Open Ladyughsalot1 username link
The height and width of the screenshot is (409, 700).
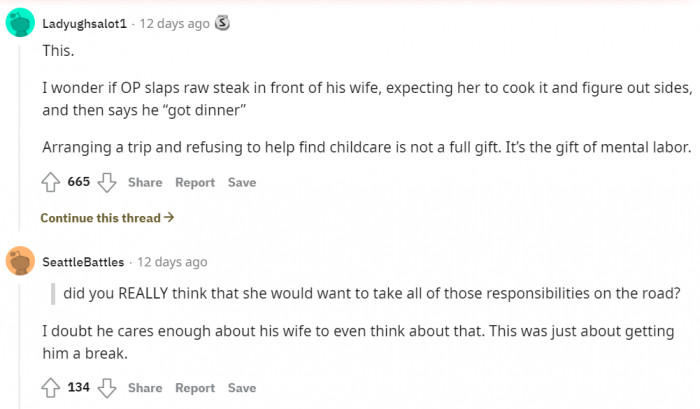click(83, 23)
